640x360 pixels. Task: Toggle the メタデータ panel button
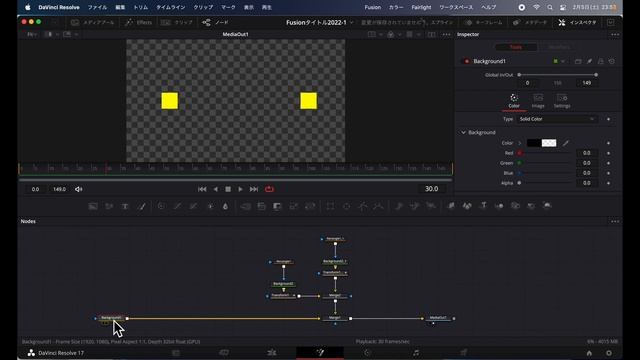point(530,22)
